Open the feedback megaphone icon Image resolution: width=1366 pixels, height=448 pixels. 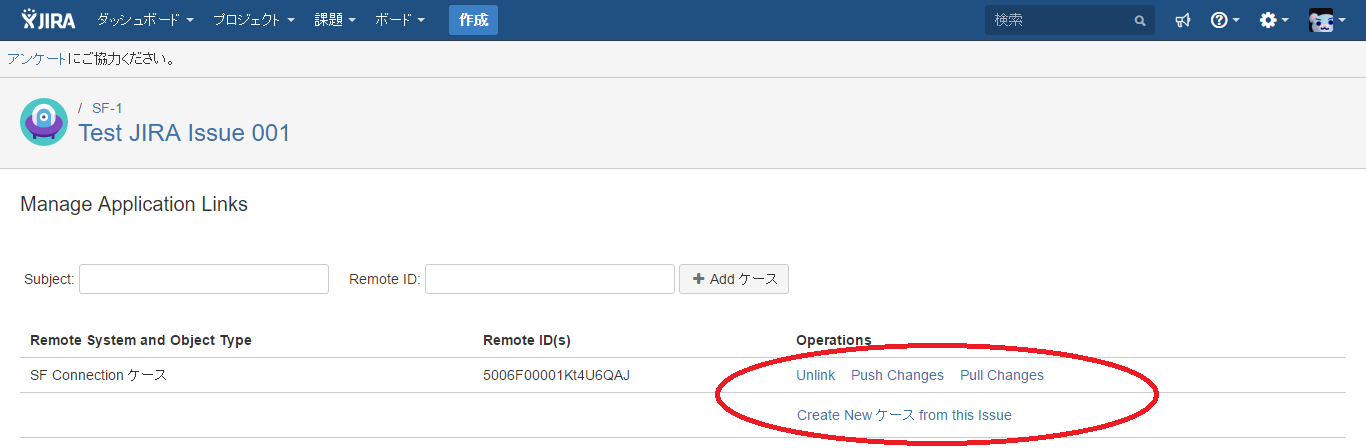(1183, 20)
